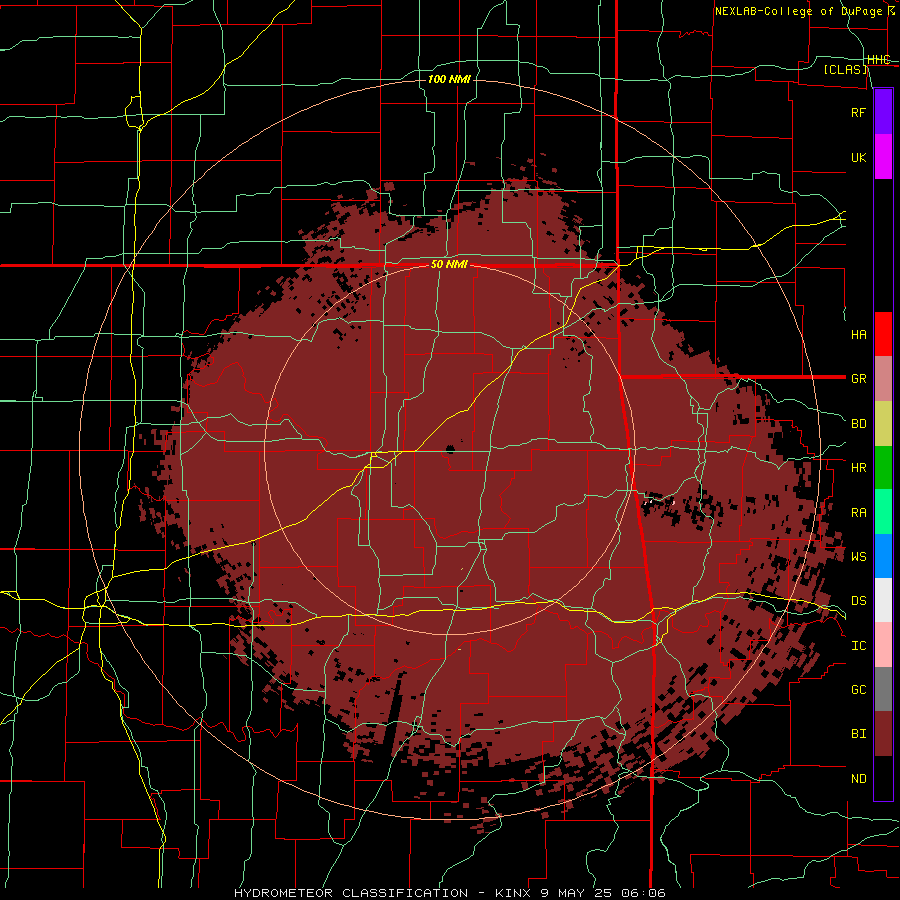Click the HA red legend swatch
The image size is (900, 900).
(883, 334)
